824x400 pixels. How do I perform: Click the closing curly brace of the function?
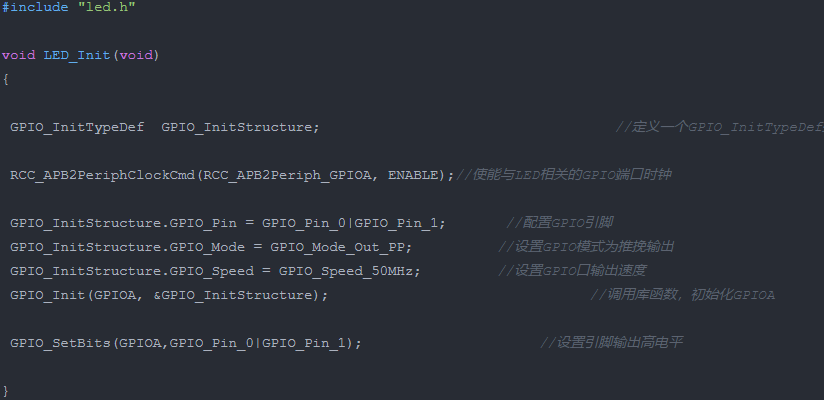point(5,389)
